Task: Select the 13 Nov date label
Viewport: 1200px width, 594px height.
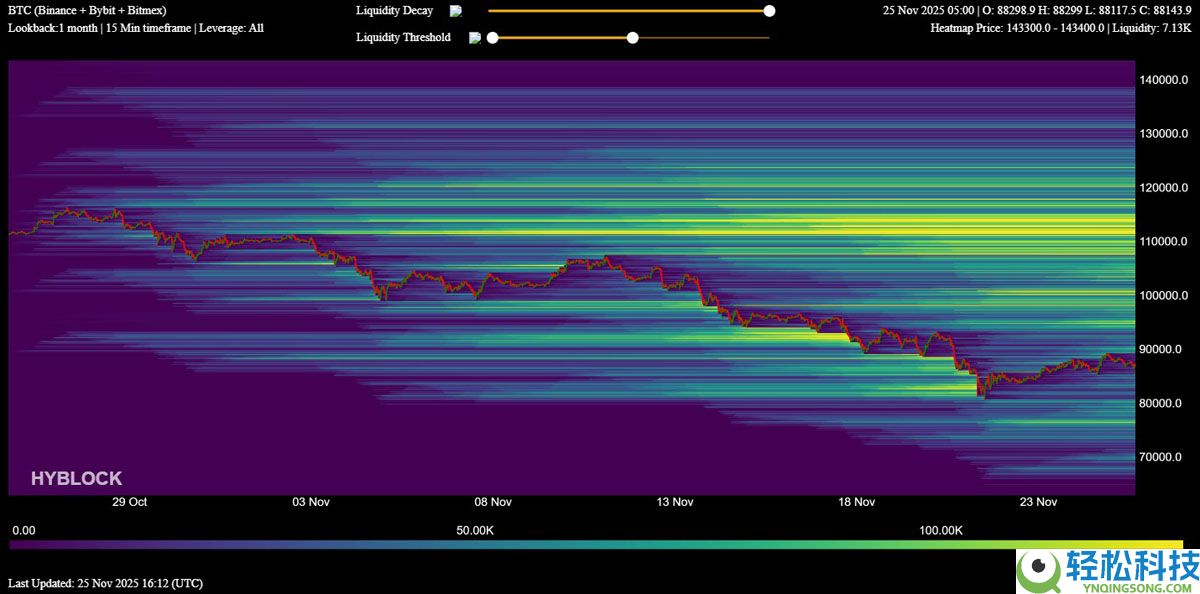Action: (675, 502)
